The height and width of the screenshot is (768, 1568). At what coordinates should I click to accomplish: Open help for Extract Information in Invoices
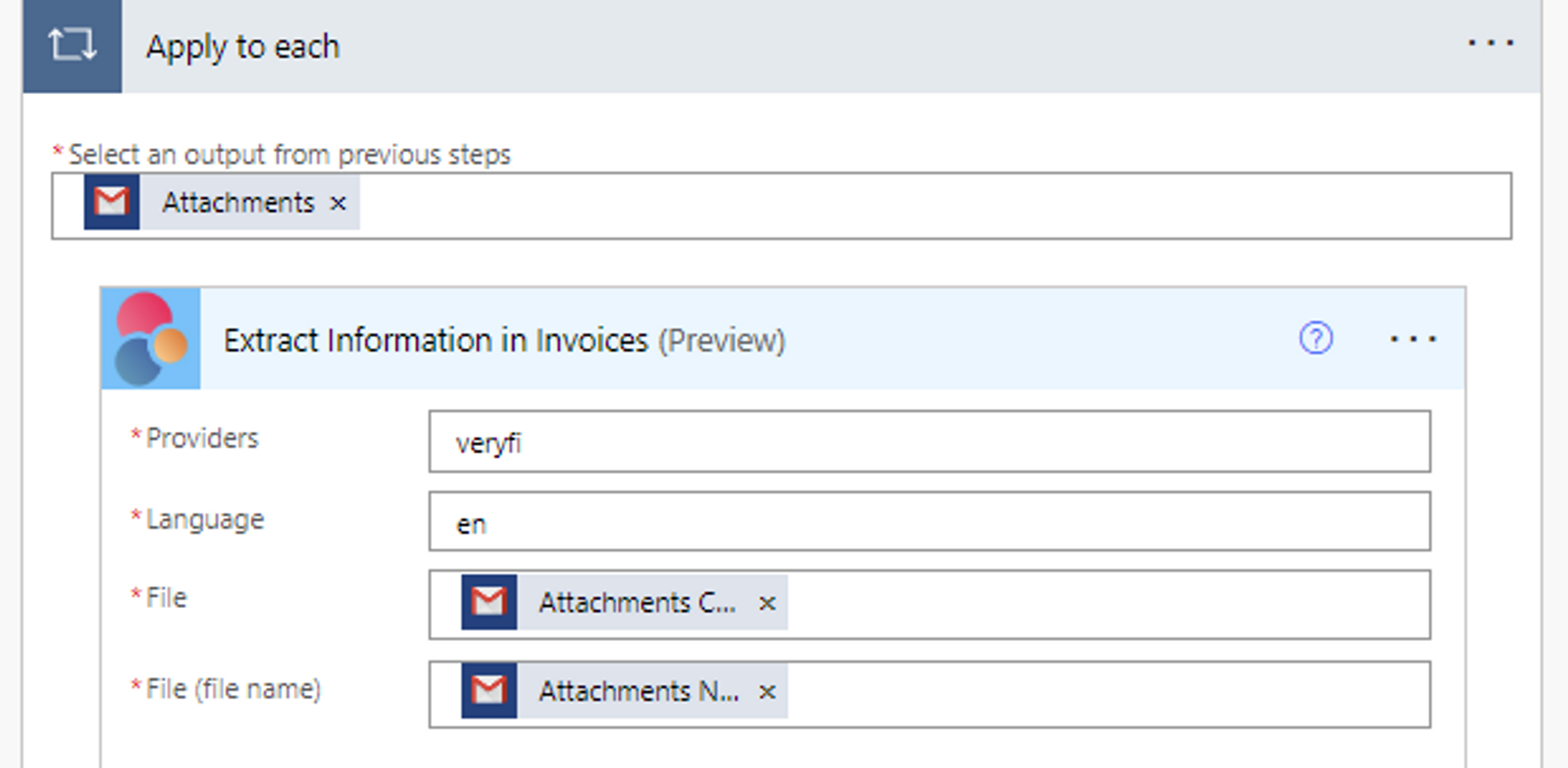pos(1316,339)
